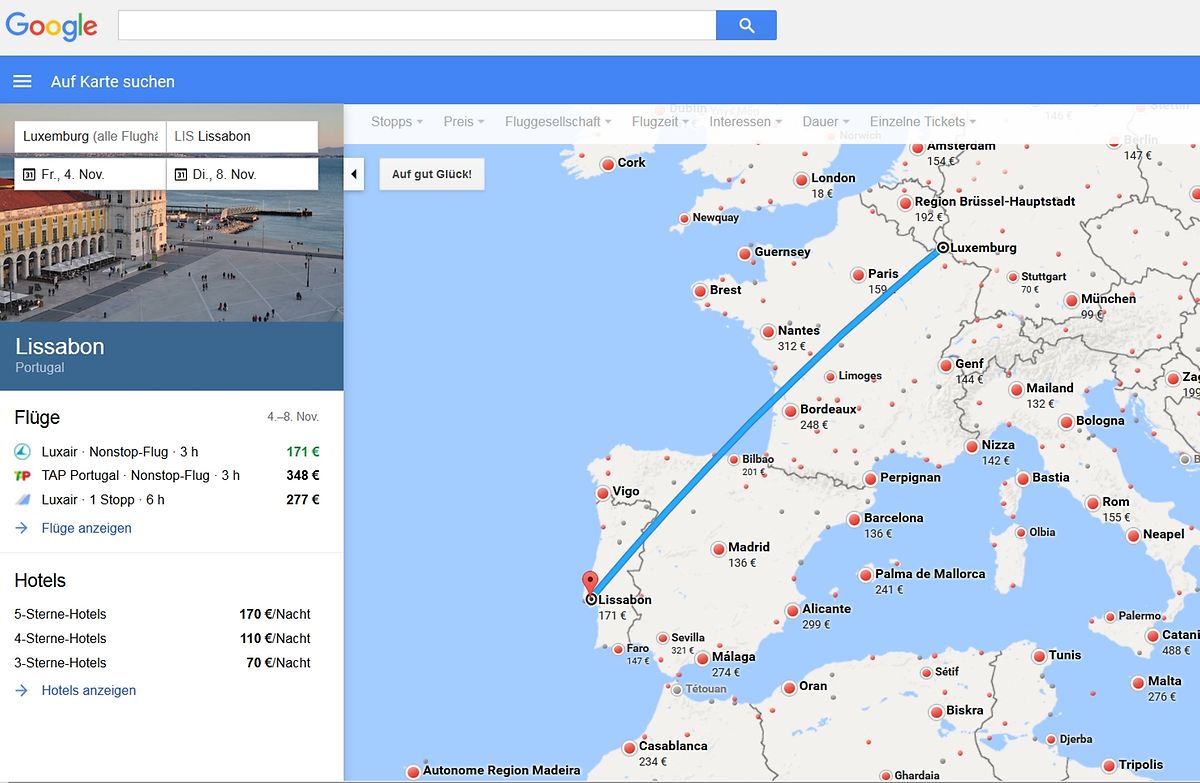Click the red Lissabon map pin
Screen dimensions: 1200x783
(x=590, y=582)
